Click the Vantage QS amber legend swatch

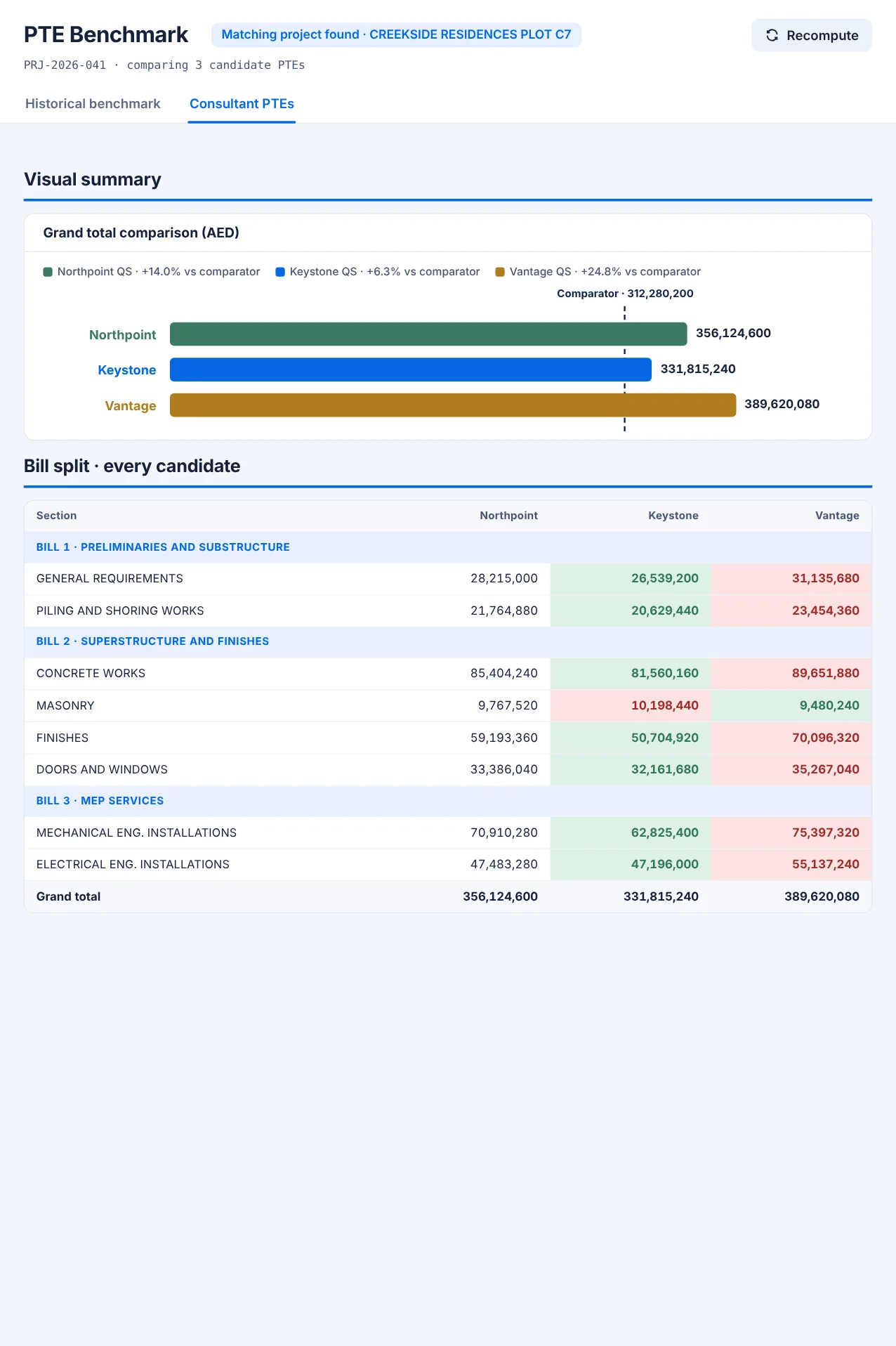tap(500, 272)
